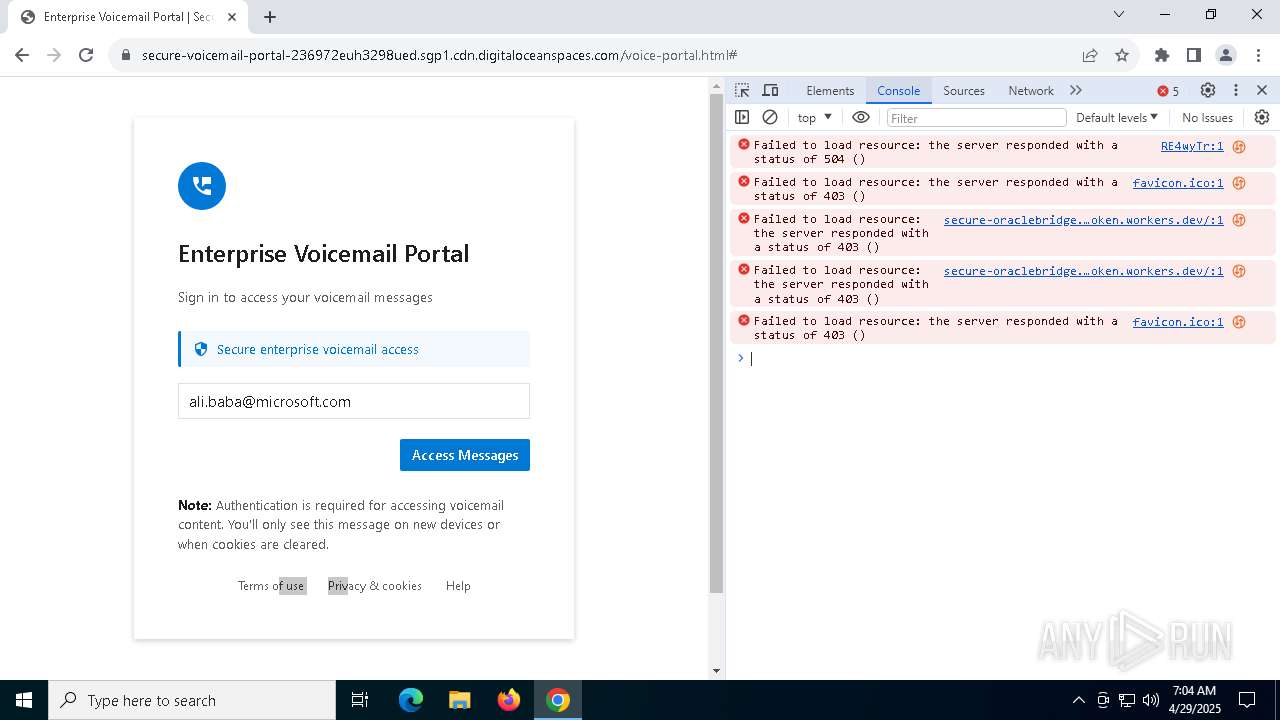Open Microsoft Edge from the taskbar
1280x720 pixels.
coord(411,700)
